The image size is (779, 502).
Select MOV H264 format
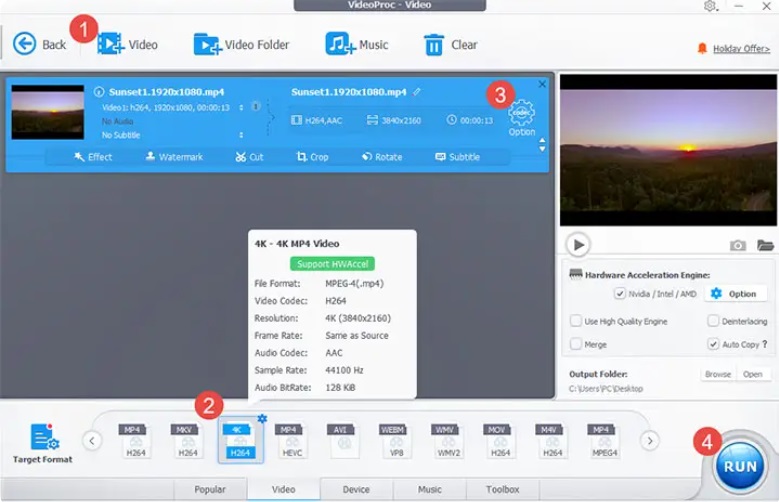[500, 440]
